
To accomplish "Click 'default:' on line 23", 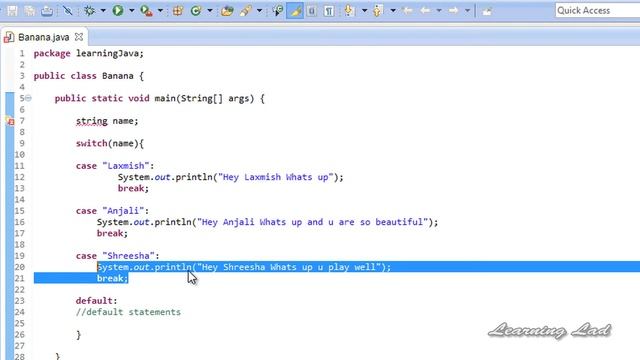I will click(96, 300).
